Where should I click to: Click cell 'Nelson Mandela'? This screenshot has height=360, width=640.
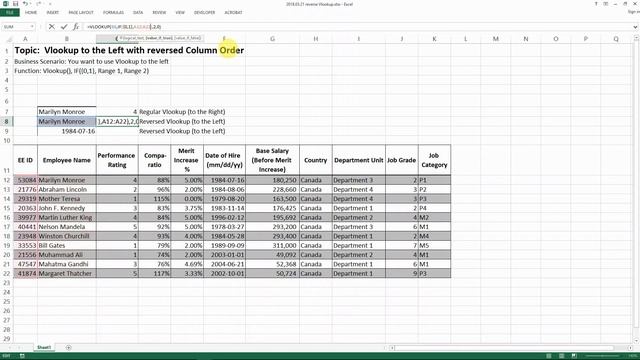click(67, 227)
